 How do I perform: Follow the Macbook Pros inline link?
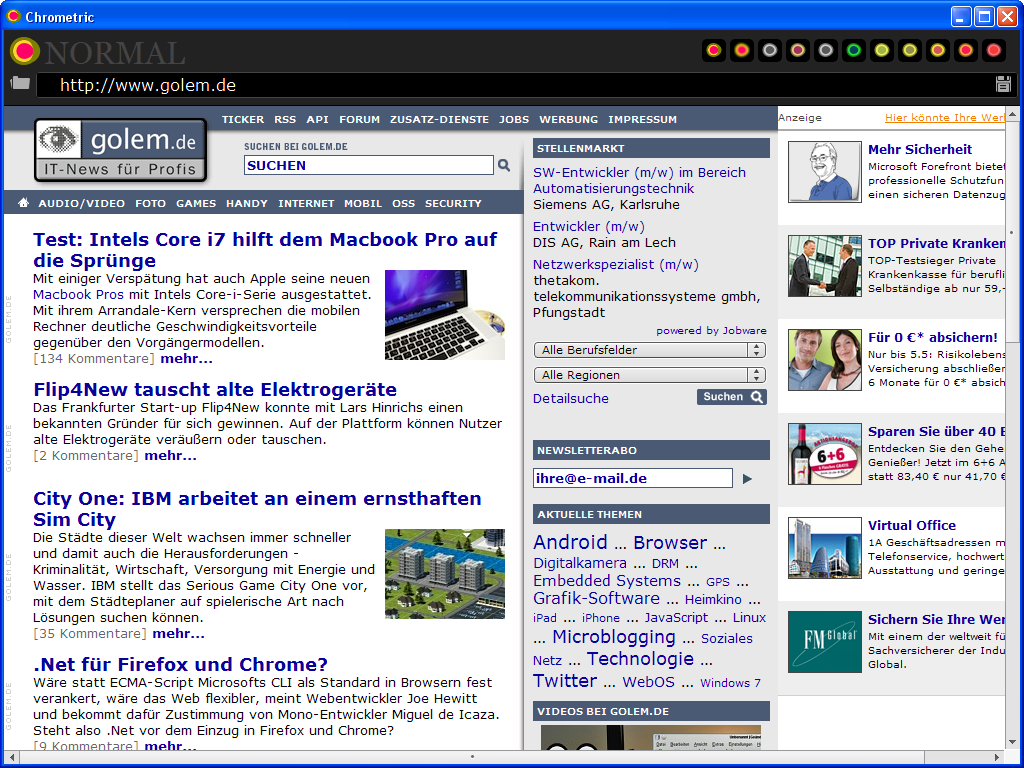(78, 295)
